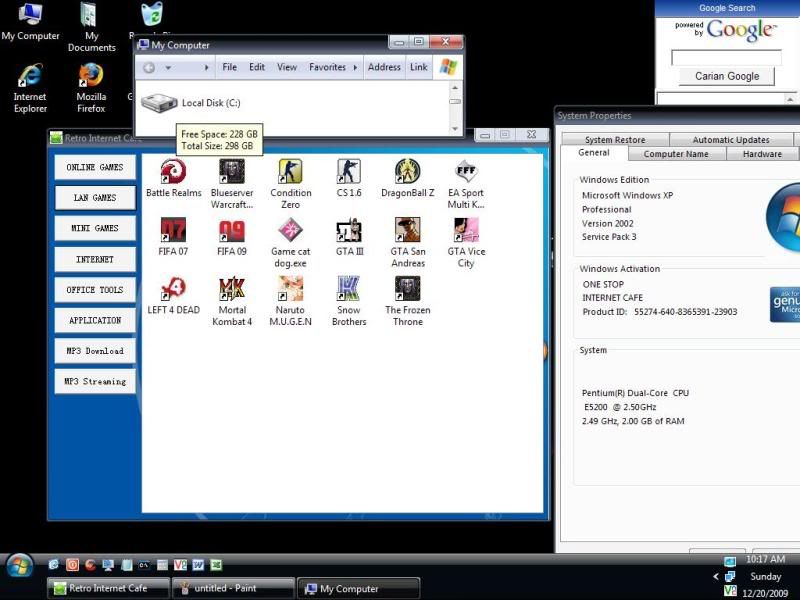Expand hidden menu items after Favorites

(x=355, y=67)
